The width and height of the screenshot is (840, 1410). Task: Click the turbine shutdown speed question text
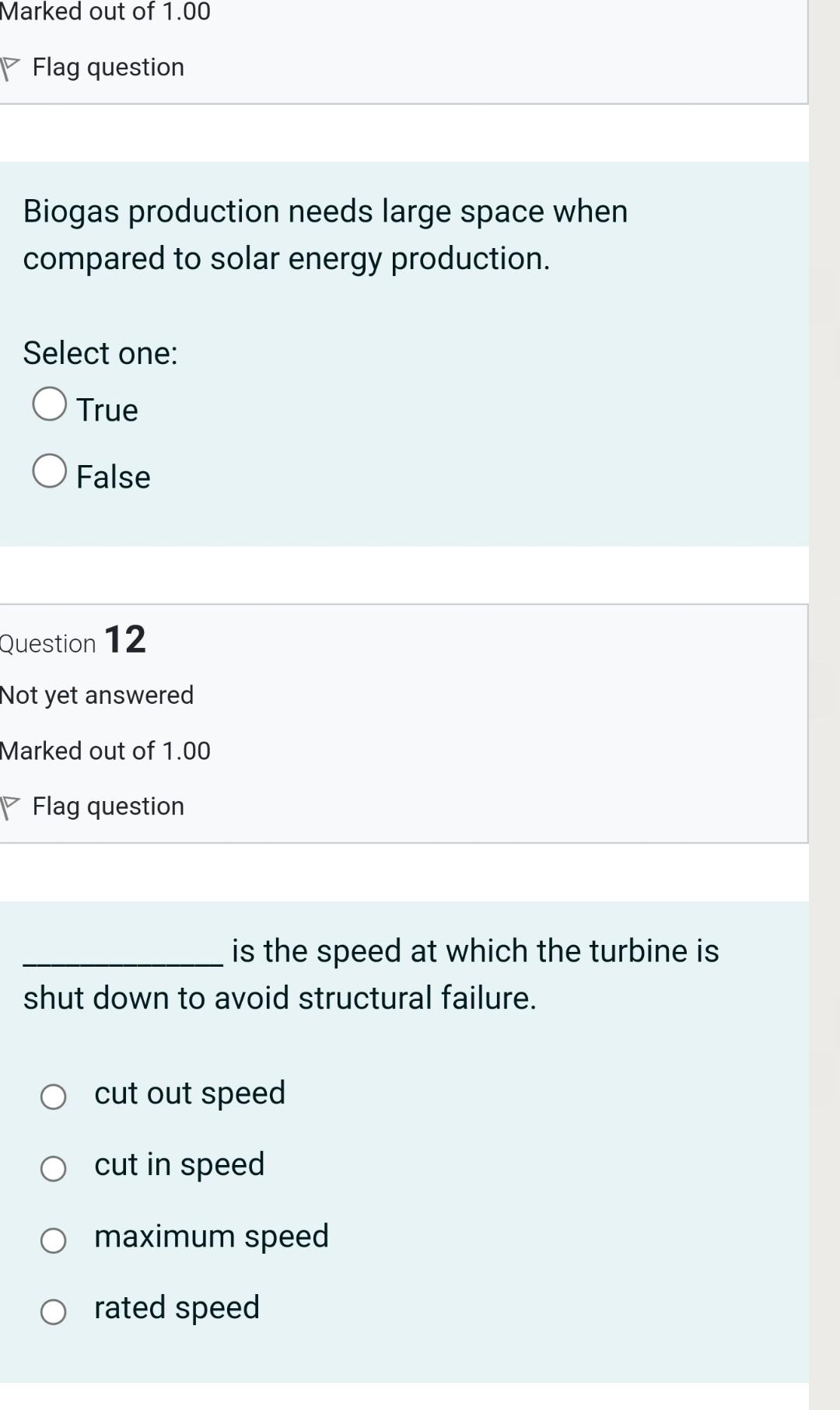[x=372, y=974]
